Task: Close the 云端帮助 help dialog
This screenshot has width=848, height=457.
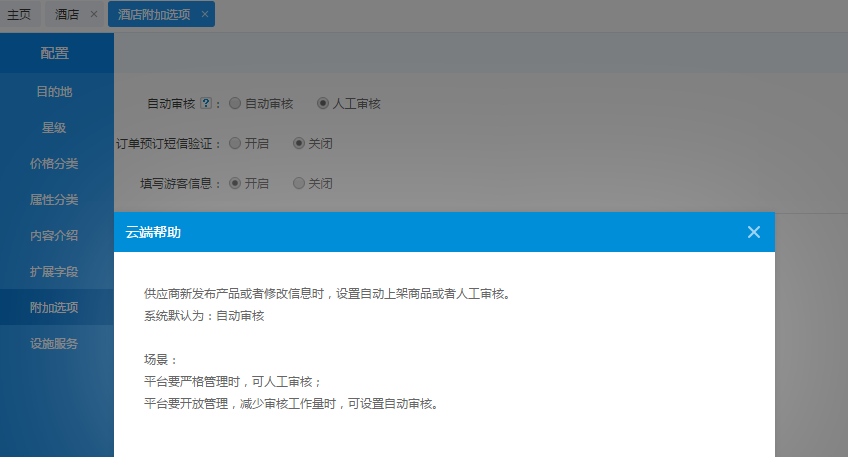Action: pyautogui.click(x=753, y=232)
